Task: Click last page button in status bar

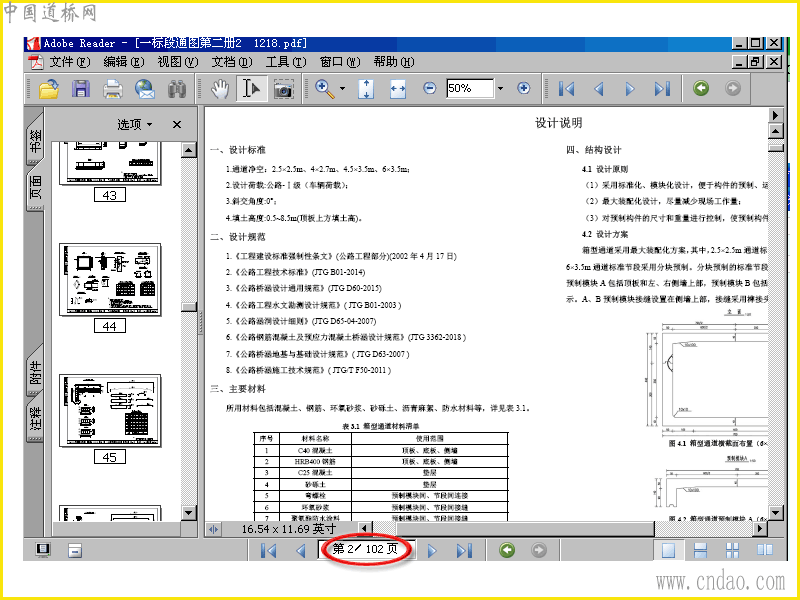Action: [464, 551]
